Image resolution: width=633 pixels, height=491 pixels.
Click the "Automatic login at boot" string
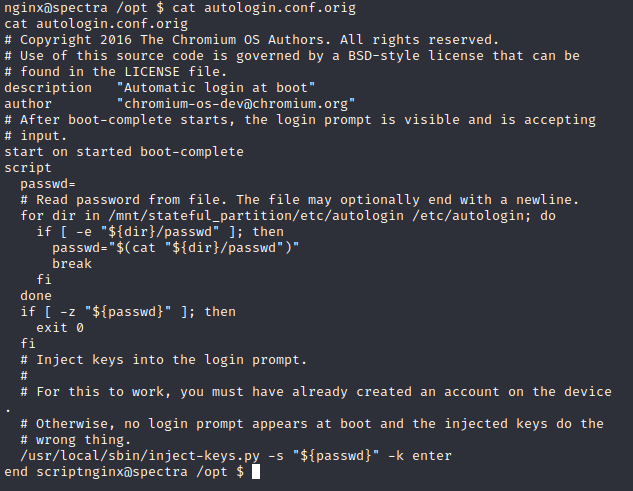(x=216, y=88)
